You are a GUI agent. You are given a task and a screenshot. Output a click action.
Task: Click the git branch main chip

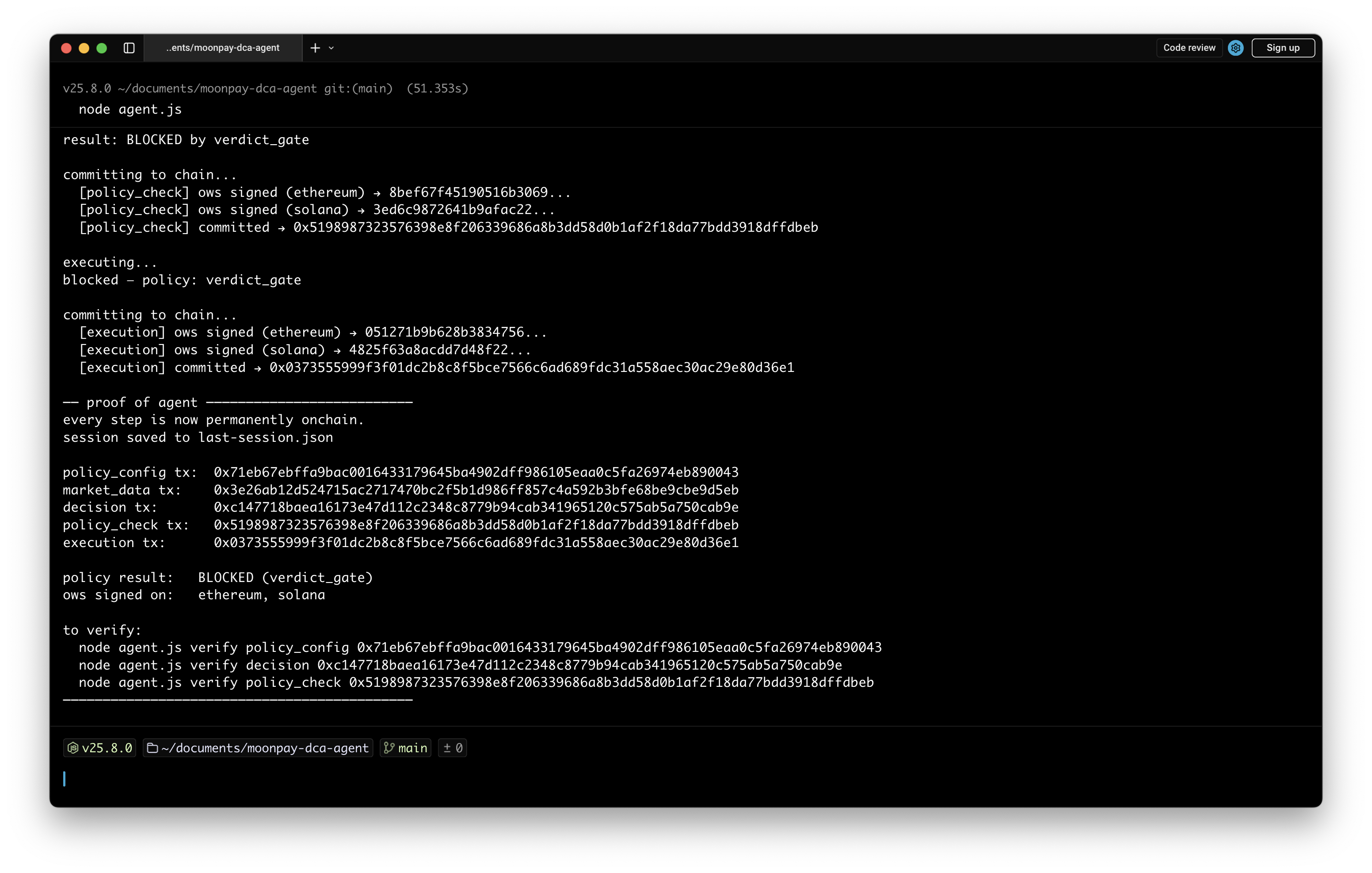tap(406, 747)
